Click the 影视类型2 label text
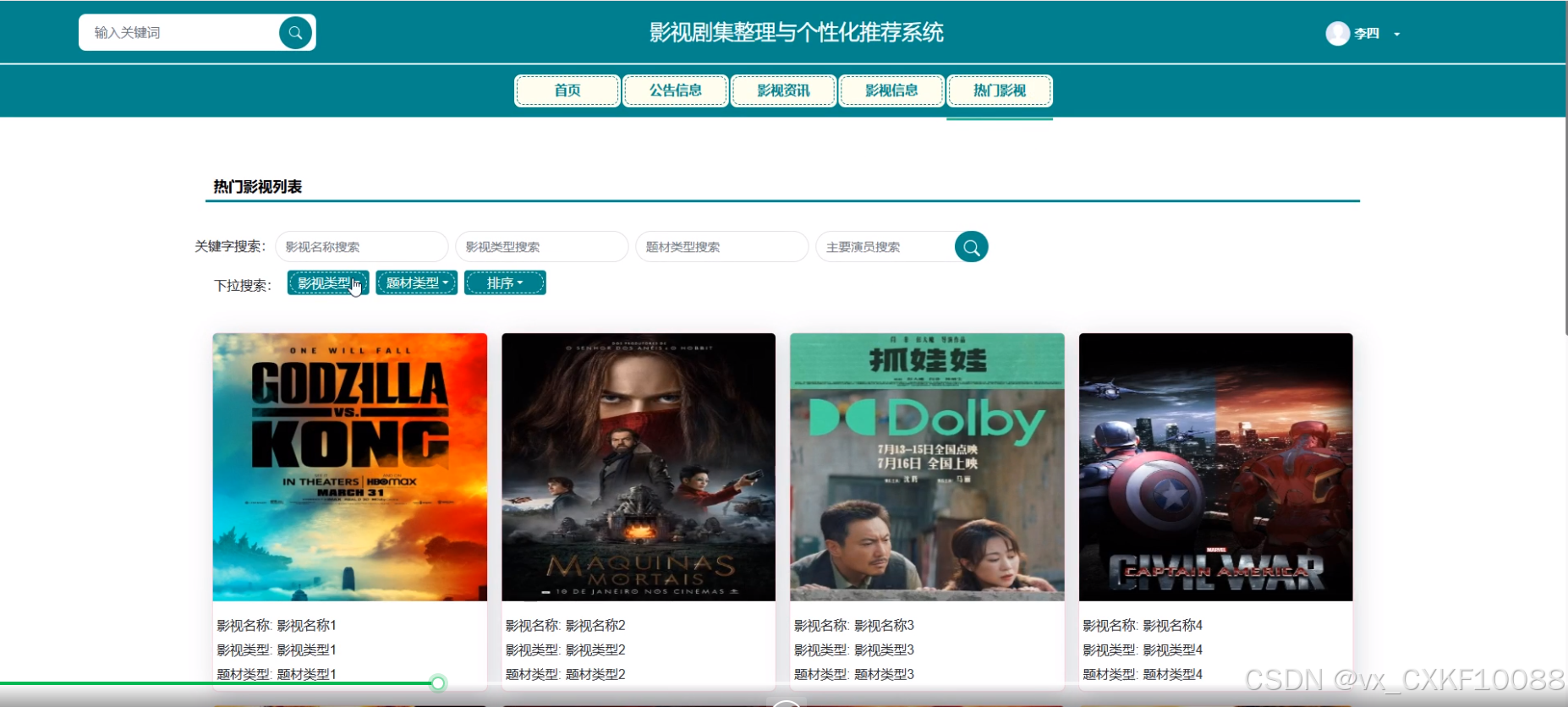1568x707 pixels. pos(595,650)
